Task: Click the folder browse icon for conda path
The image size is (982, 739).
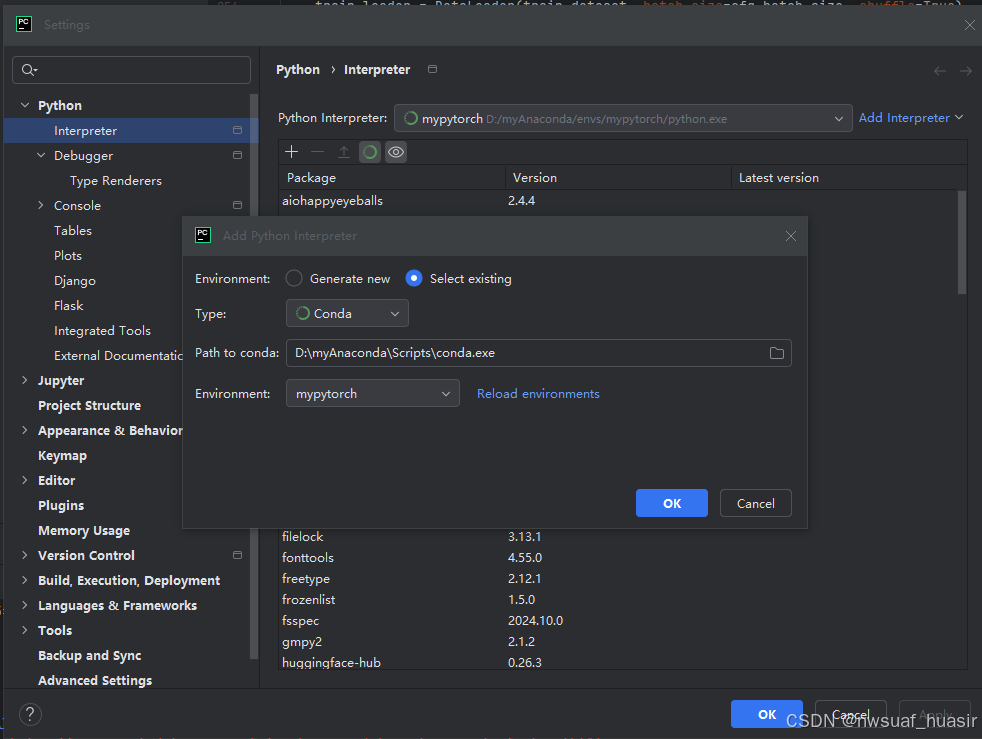Action: coord(777,353)
